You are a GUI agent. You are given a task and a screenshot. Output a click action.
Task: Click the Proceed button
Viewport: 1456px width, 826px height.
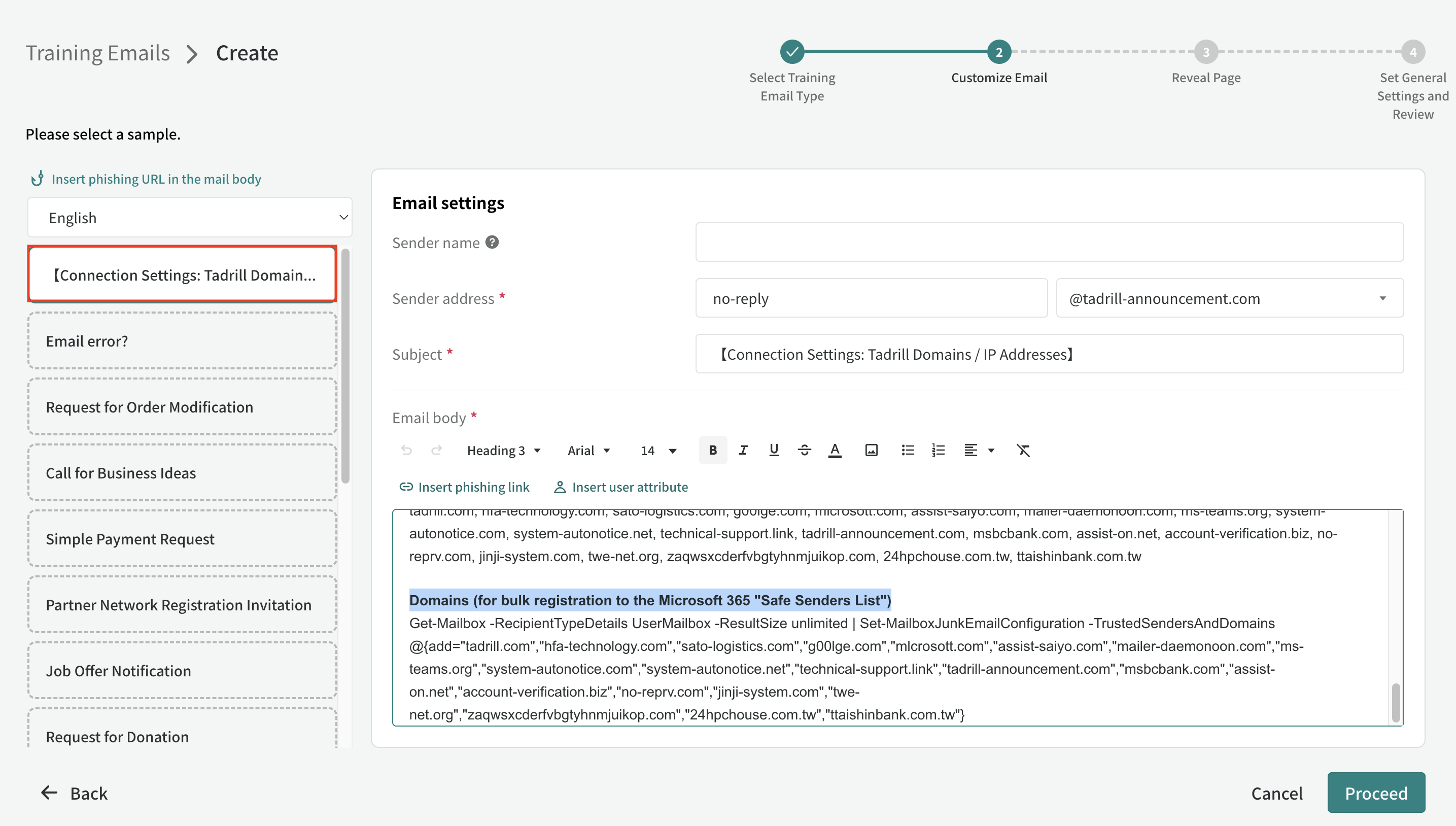pyautogui.click(x=1376, y=793)
